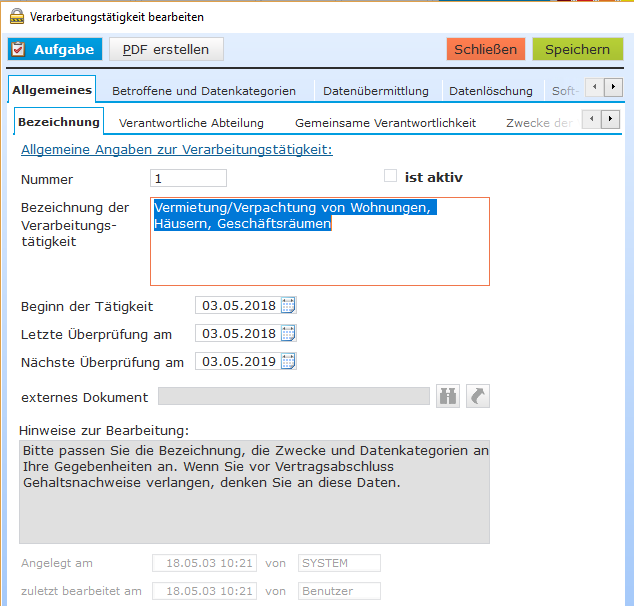The width and height of the screenshot is (635, 606).
Task: Open Verantwortliche Abteilung sub-tab
Action: point(191,123)
